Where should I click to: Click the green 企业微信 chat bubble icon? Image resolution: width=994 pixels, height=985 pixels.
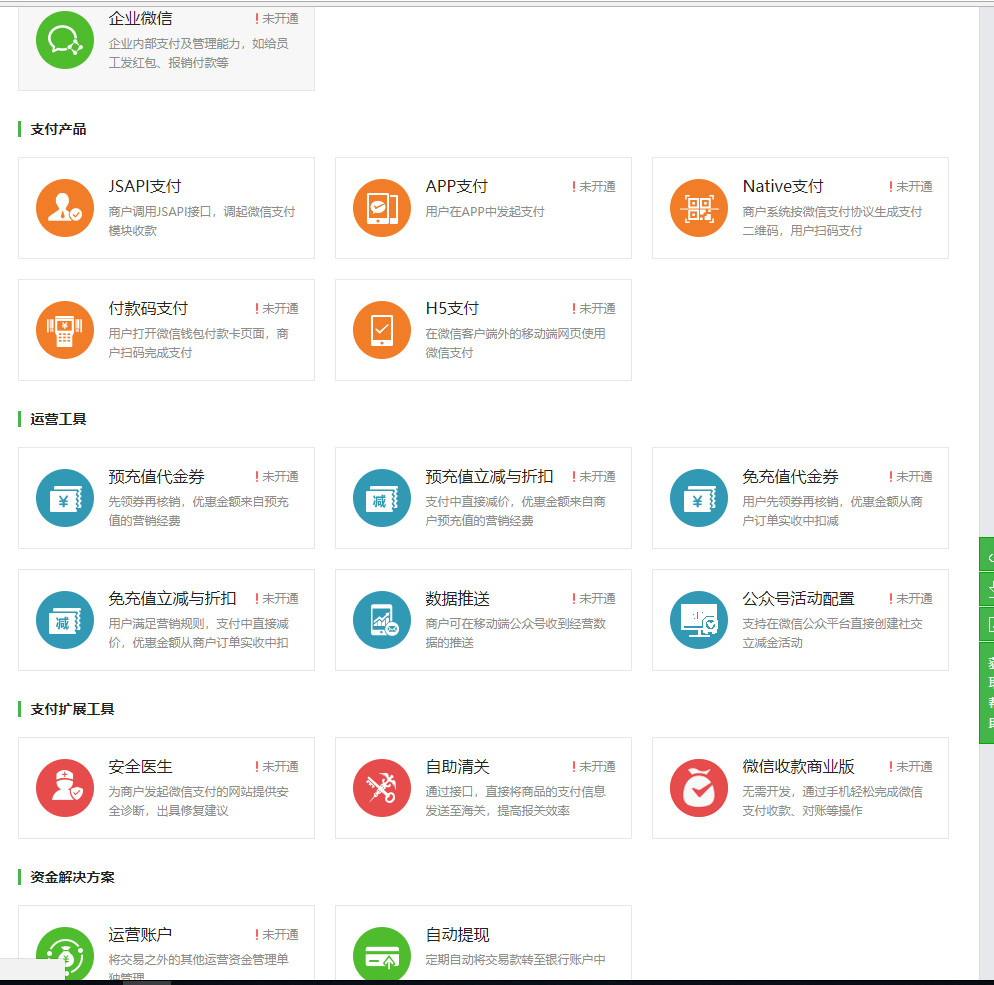65,40
